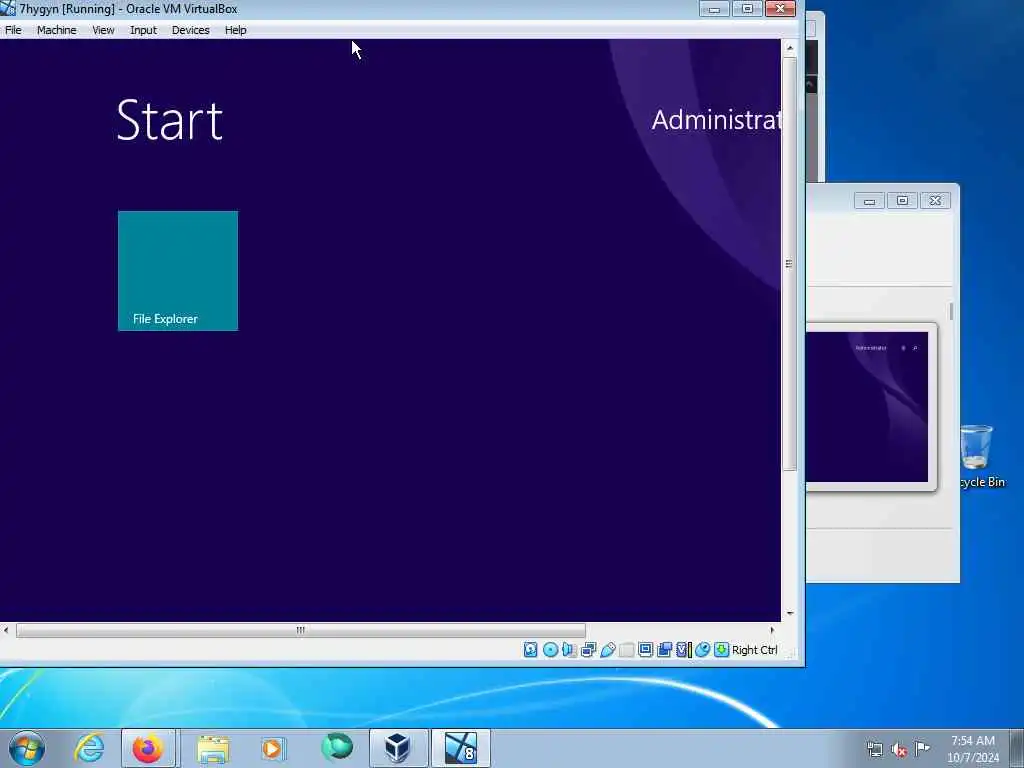Open the Machine menu

pos(57,30)
